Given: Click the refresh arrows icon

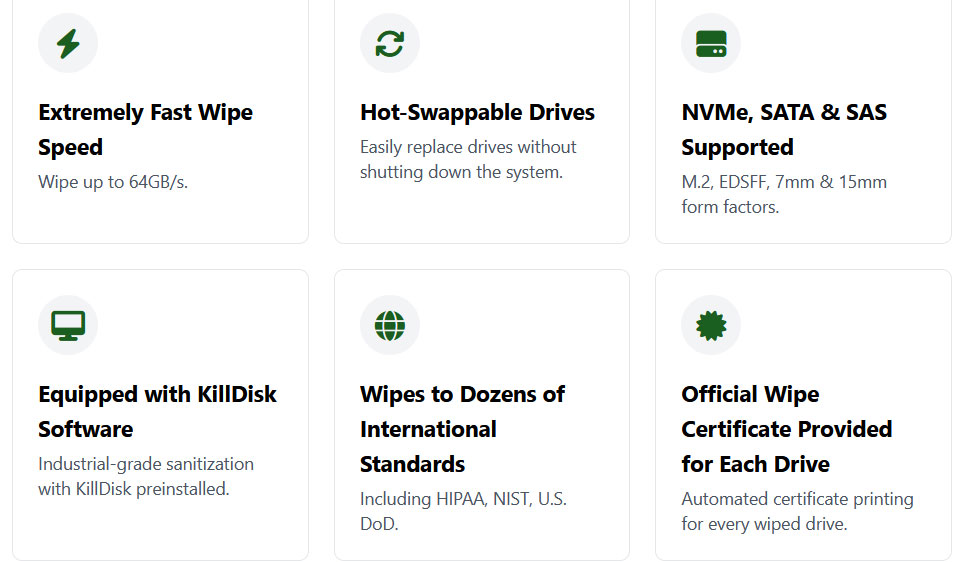Looking at the screenshot, I should [x=390, y=44].
